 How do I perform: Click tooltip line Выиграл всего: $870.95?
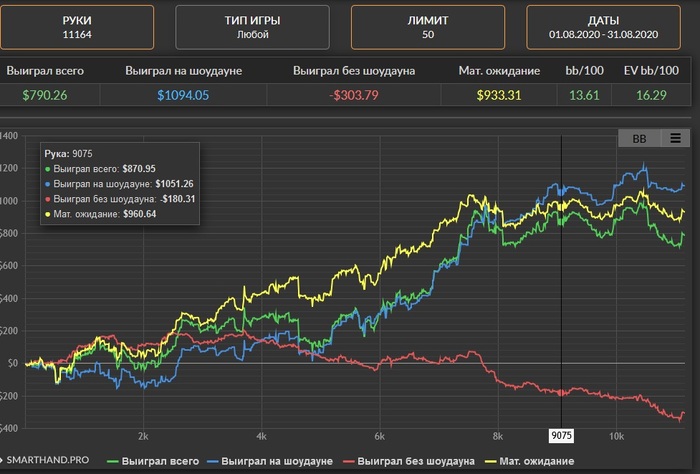coord(100,169)
